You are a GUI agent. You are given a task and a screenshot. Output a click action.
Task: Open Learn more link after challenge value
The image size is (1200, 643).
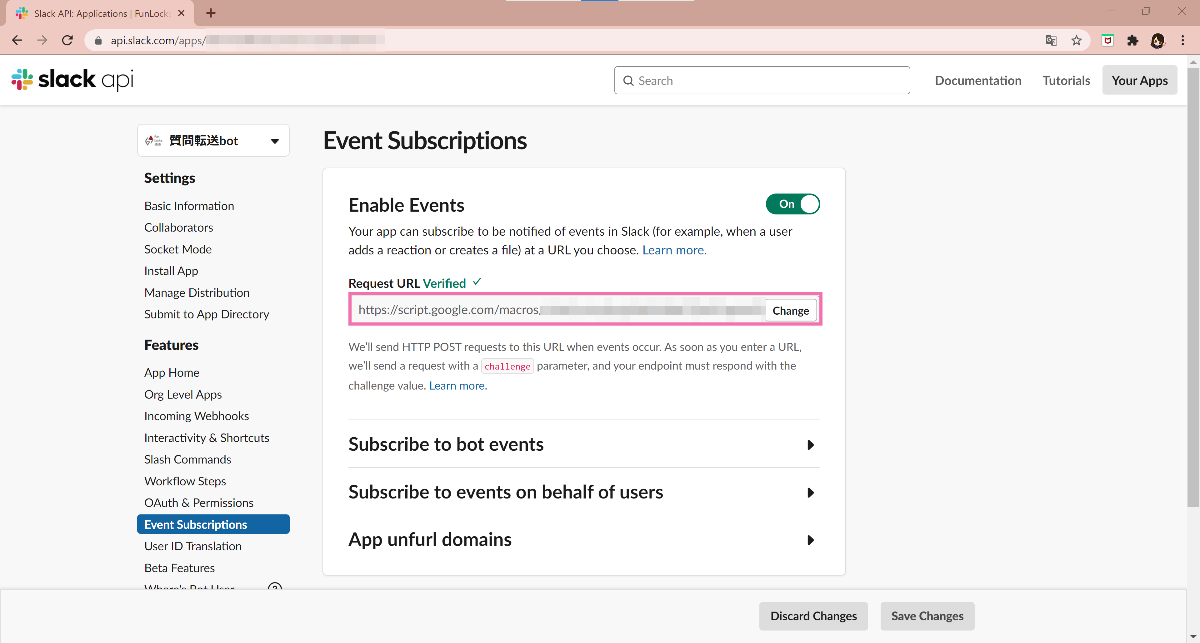[x=458, y=386]
